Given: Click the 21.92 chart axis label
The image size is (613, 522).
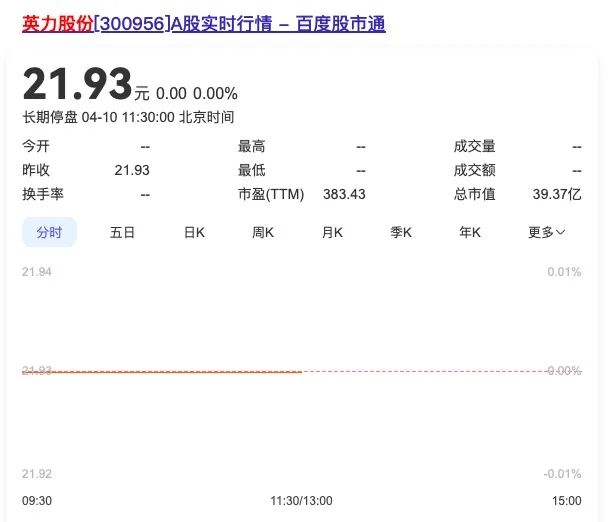Looking at the screenshot, I should pyautogui.click(x=37, y=474).
